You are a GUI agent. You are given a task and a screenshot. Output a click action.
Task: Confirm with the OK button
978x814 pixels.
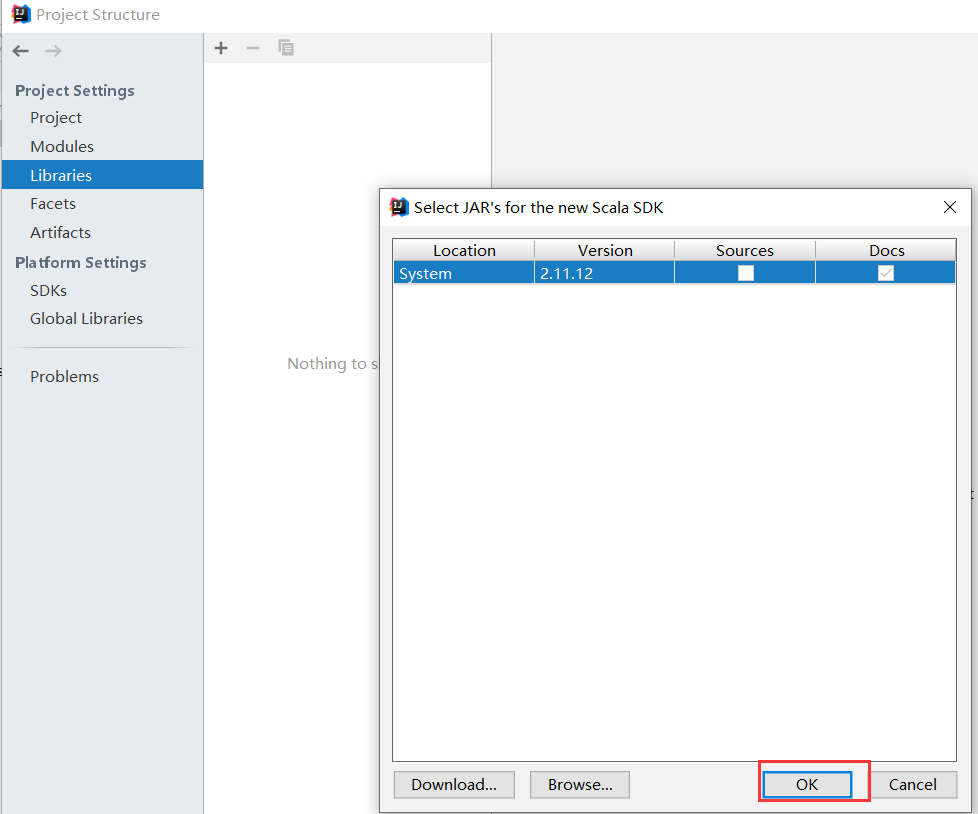(x=807, y=785)
